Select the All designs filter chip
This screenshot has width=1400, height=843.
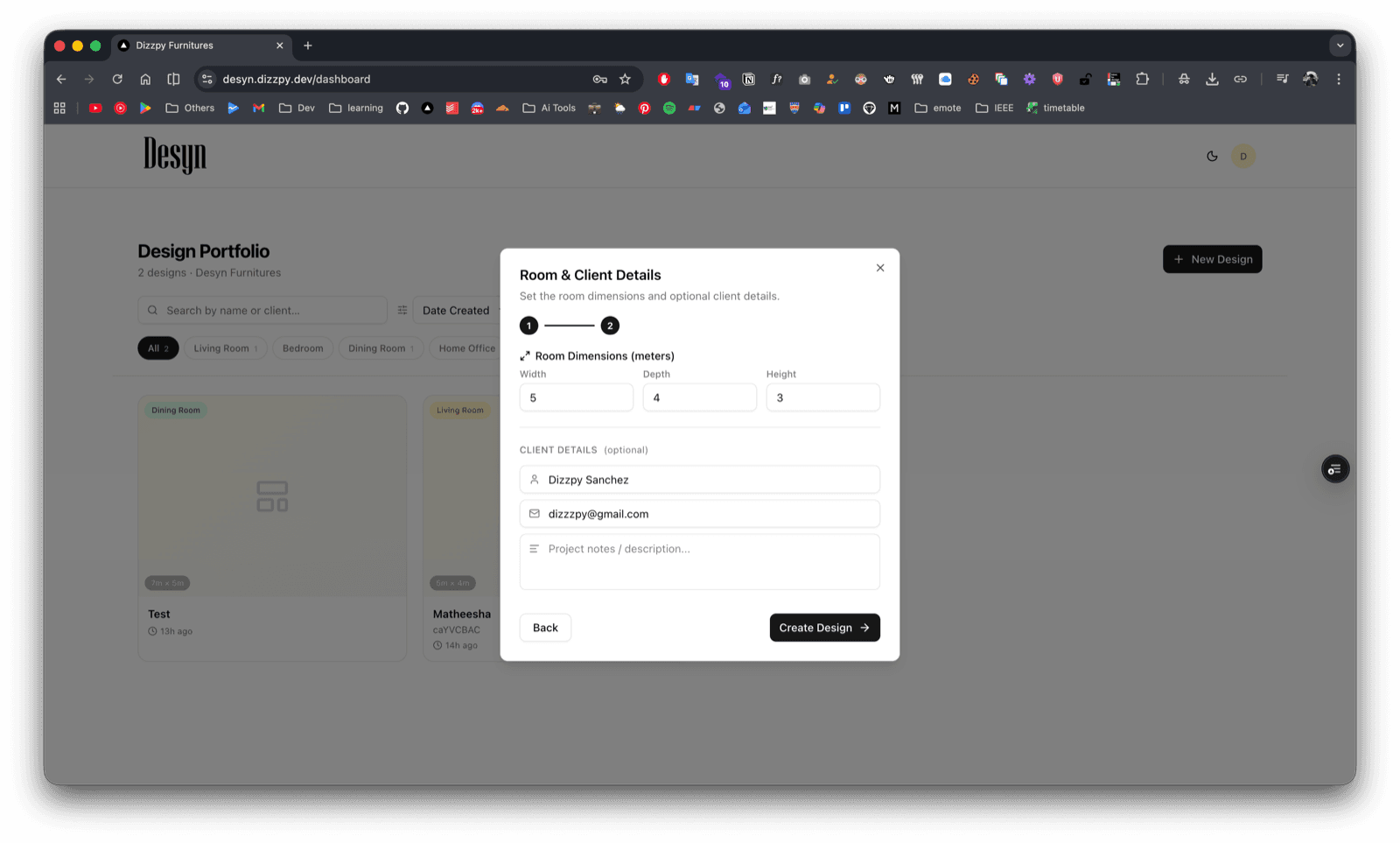[x=158, y=348]
